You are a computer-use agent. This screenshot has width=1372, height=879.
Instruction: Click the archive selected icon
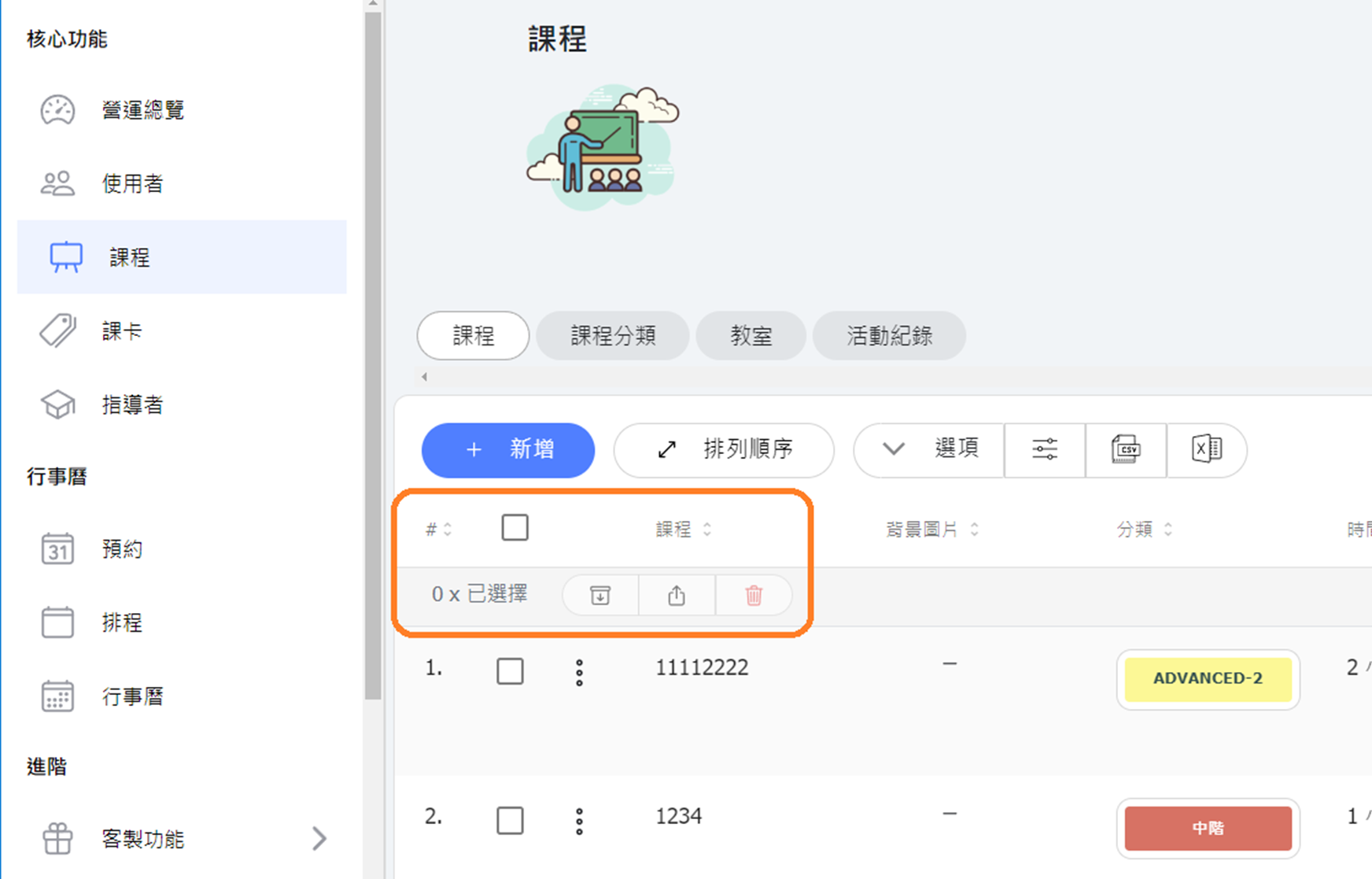pos(600,595)
